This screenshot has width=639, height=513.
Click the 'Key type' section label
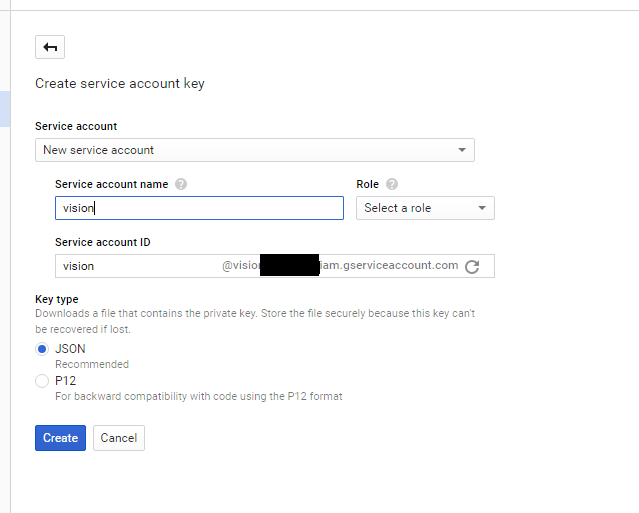57,299
